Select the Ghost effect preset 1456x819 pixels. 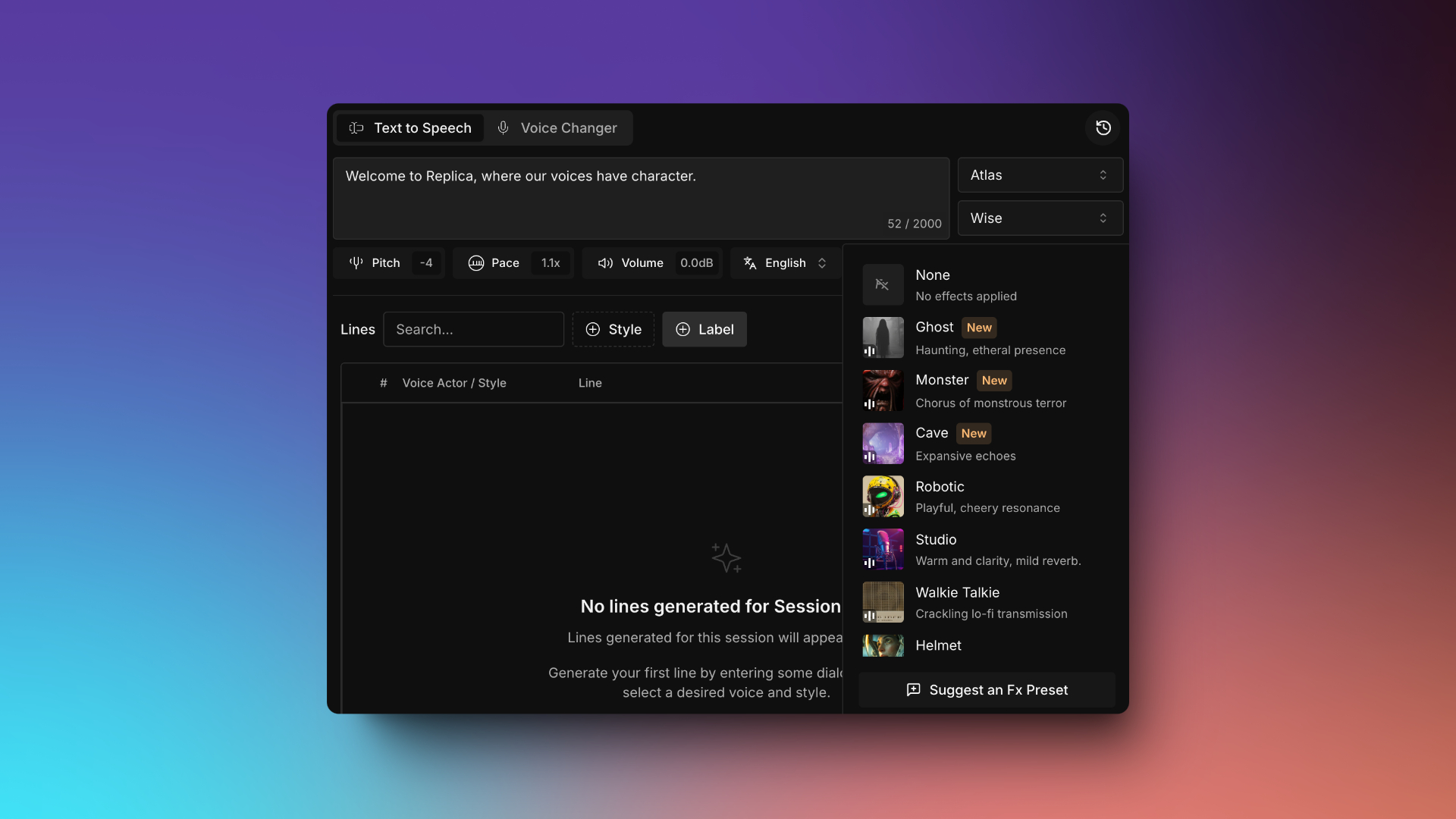(987, 337)
